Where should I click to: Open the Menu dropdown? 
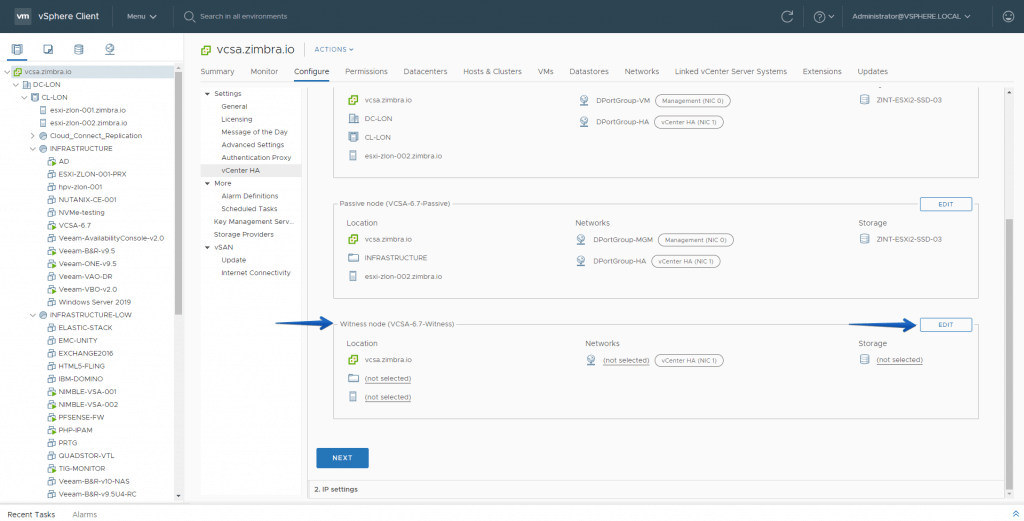click(x=142, y=16)
